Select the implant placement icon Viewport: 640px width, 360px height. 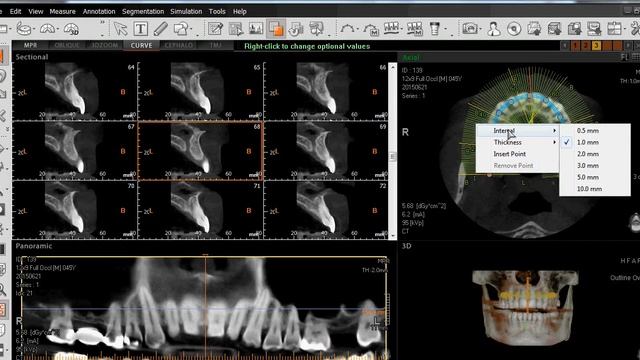pos(435,29)
